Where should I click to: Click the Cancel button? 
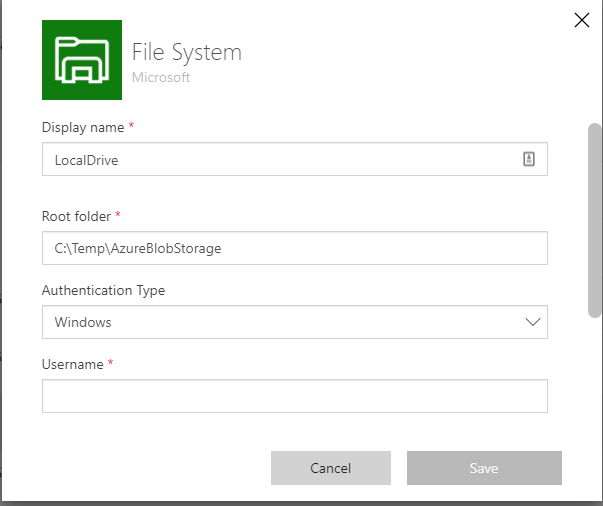click(x=331, y=468)
